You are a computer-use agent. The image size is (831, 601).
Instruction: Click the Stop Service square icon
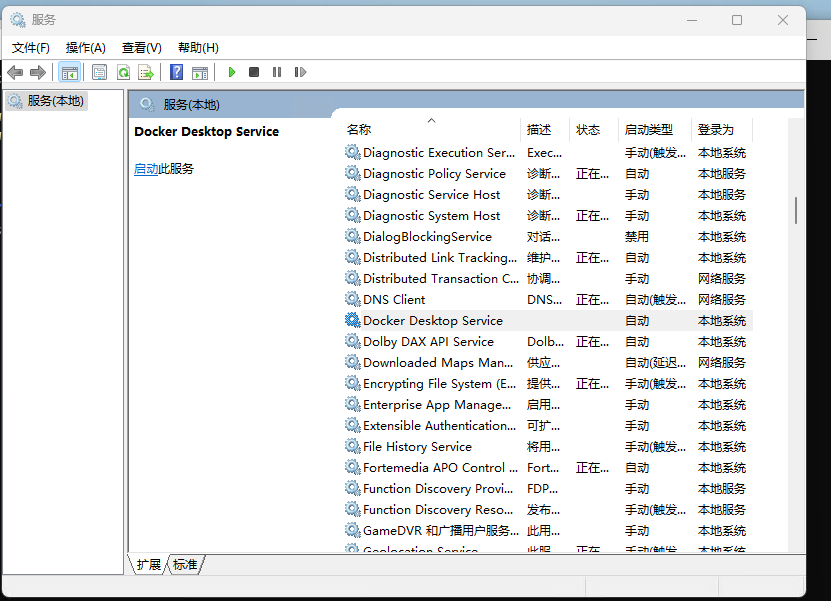(254, 72)
